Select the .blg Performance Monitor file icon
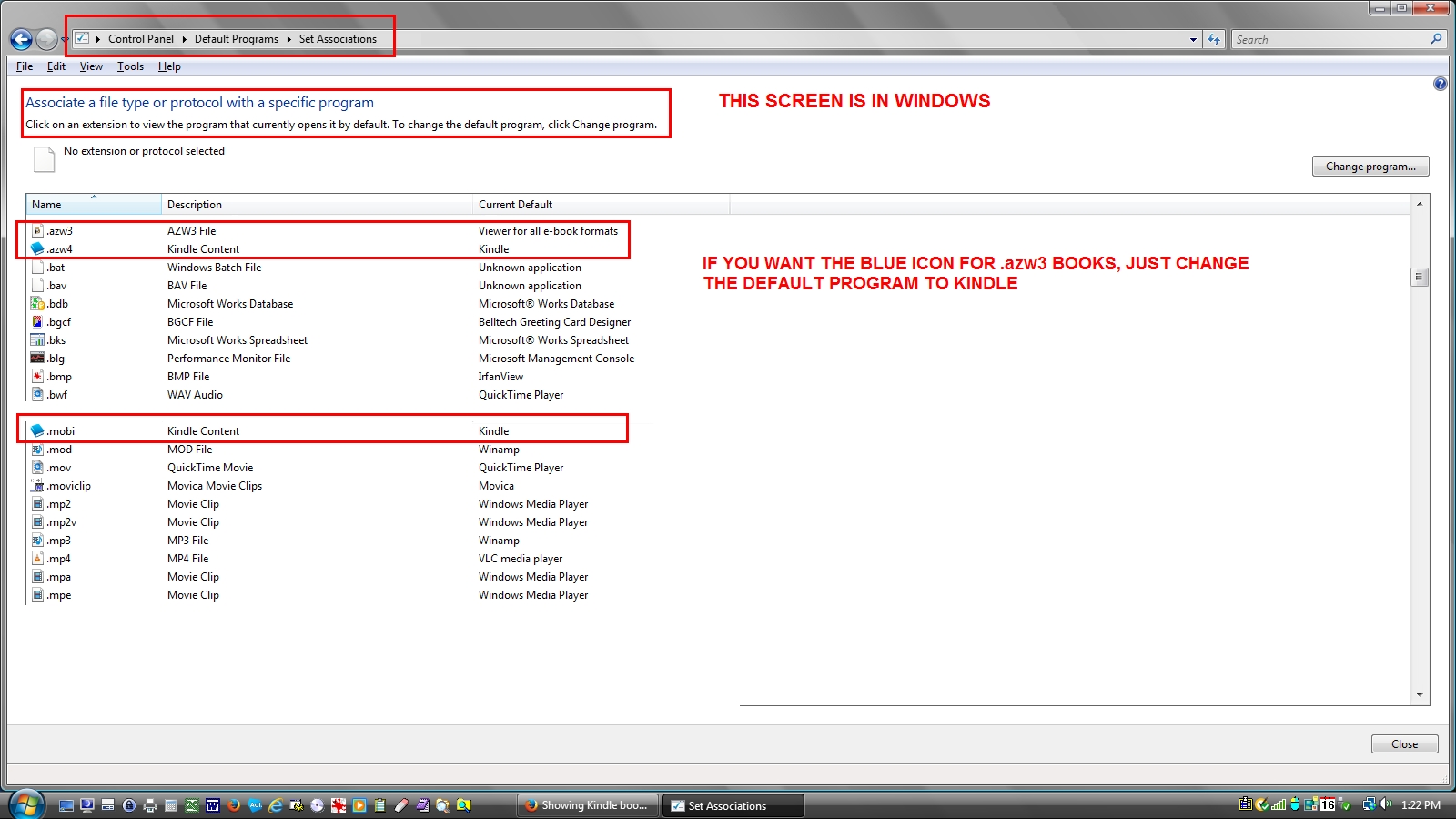 37,358
